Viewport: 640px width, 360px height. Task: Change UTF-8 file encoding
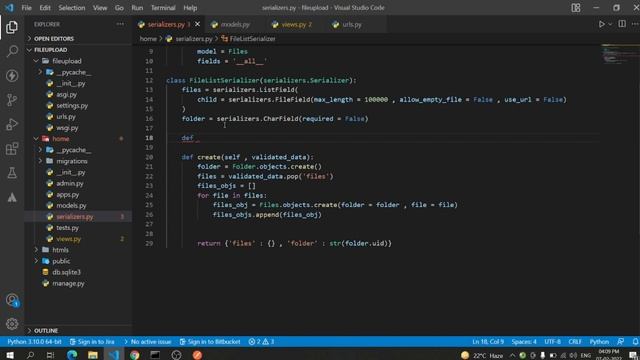(x=552, y=342)
